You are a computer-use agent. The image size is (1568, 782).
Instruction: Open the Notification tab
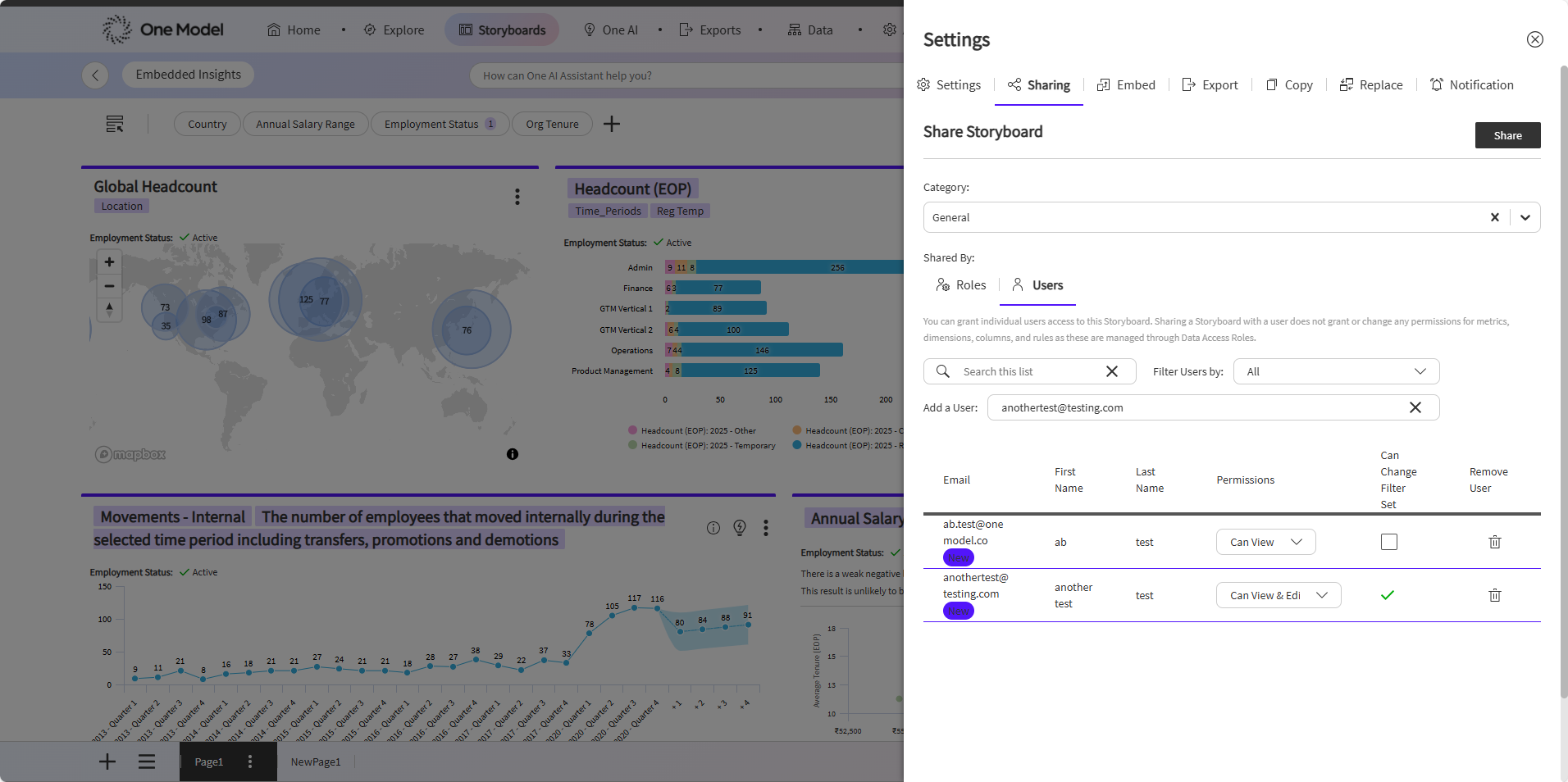click(x=1471, y=85)
